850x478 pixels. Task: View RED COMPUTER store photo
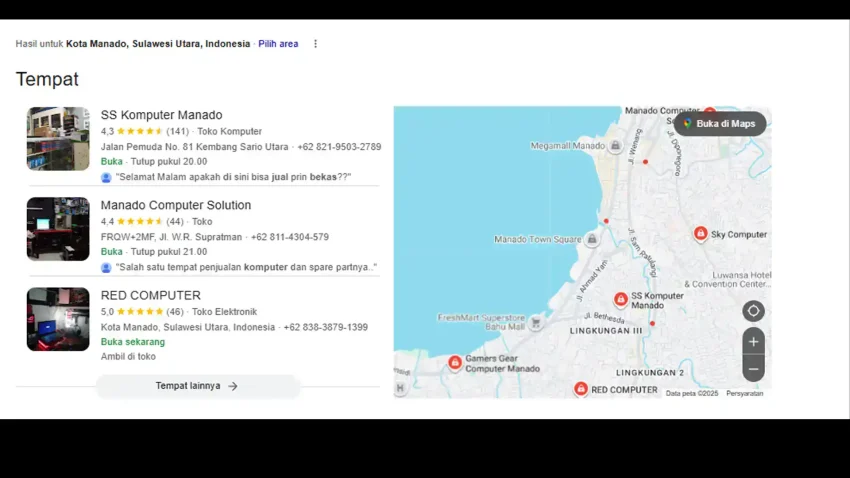[x=58, y=319]
